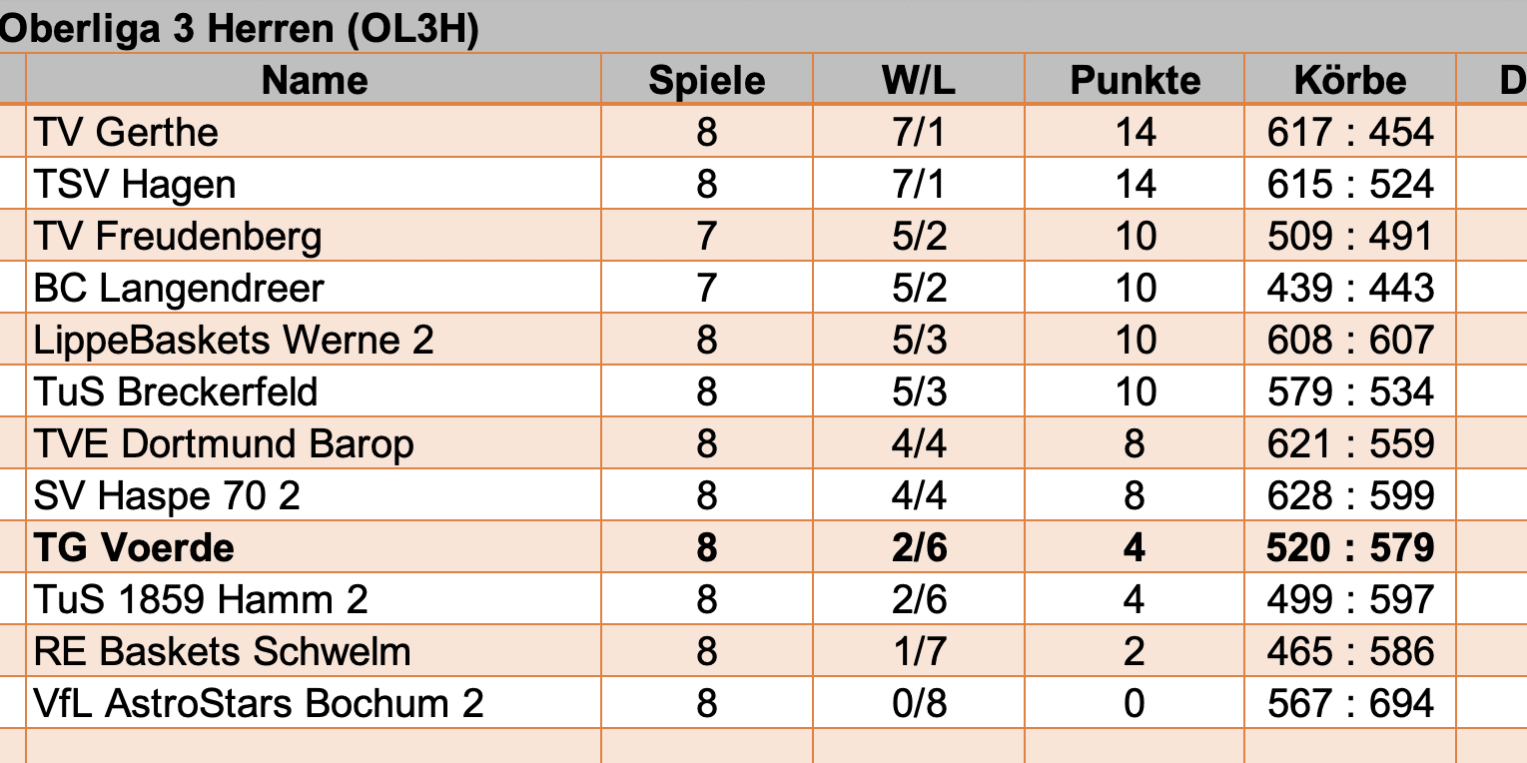
Task: Select the 0/8 W/L record cell
Action: coord(918,704)
